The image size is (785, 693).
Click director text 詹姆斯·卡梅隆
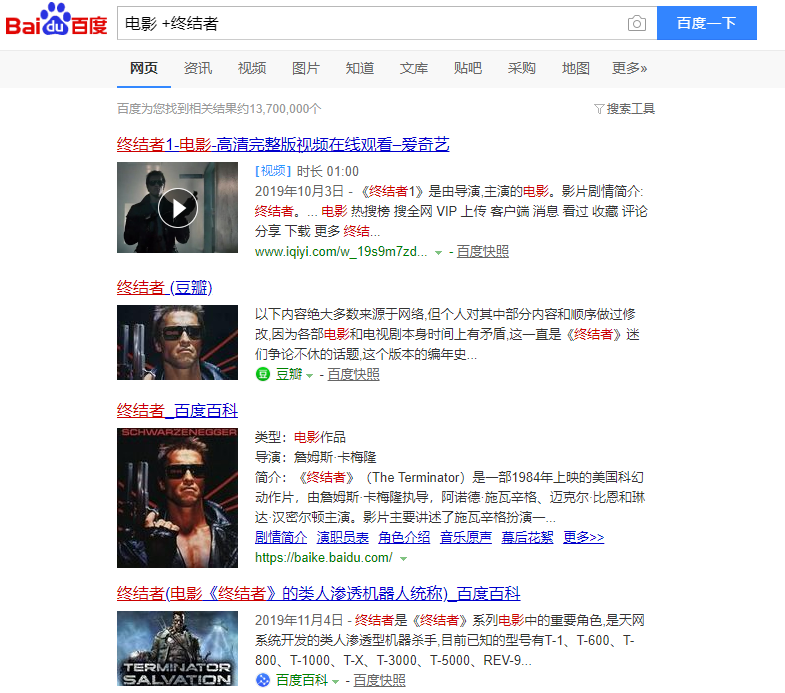[x=335, y=457]
